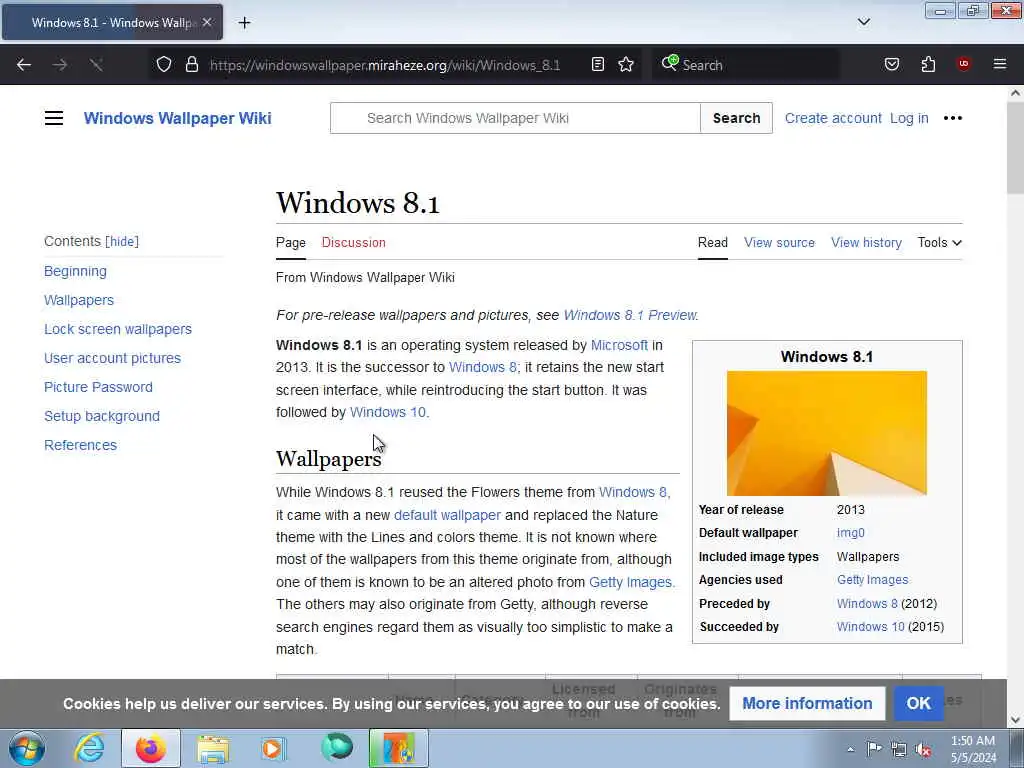Click the Windows Start orb
Image resolution: width=1024 pixels, height=768 pixels.
tap(27, 748)
